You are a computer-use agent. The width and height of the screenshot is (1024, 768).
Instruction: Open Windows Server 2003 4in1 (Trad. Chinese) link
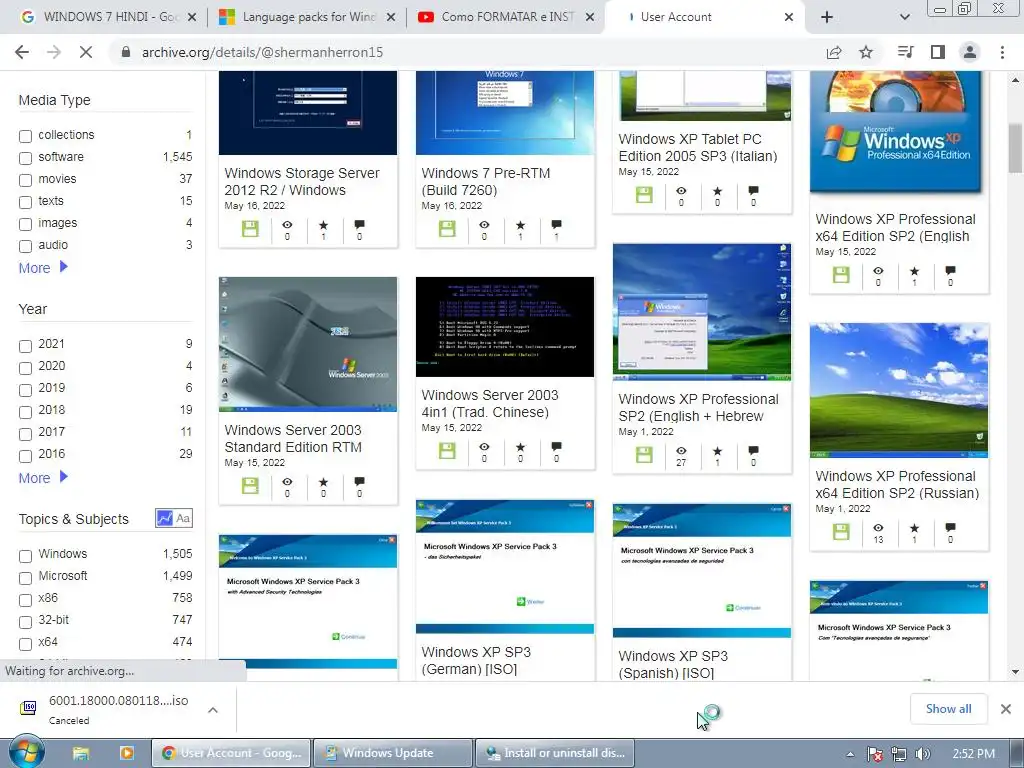tap(490, 404)
